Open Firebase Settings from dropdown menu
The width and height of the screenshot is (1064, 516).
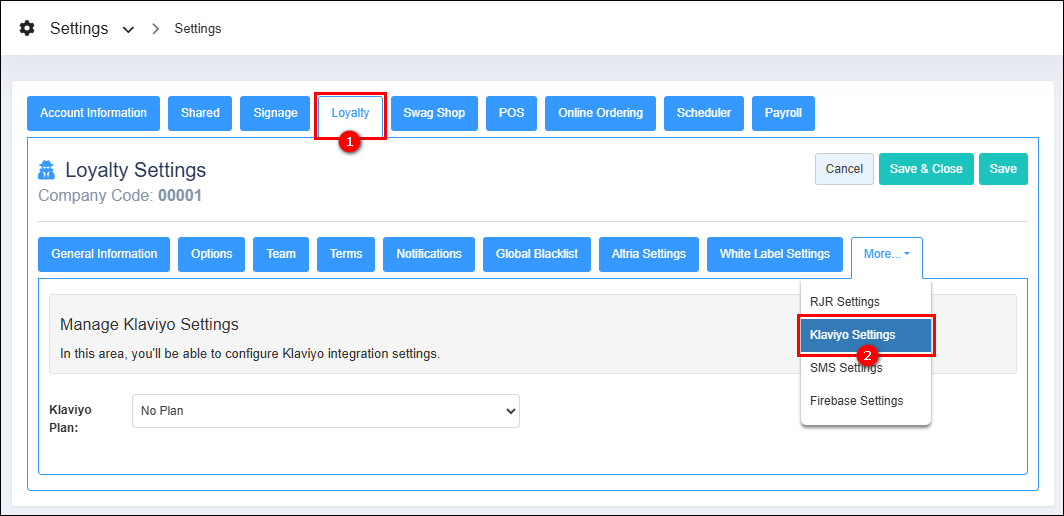coord(856,401)
